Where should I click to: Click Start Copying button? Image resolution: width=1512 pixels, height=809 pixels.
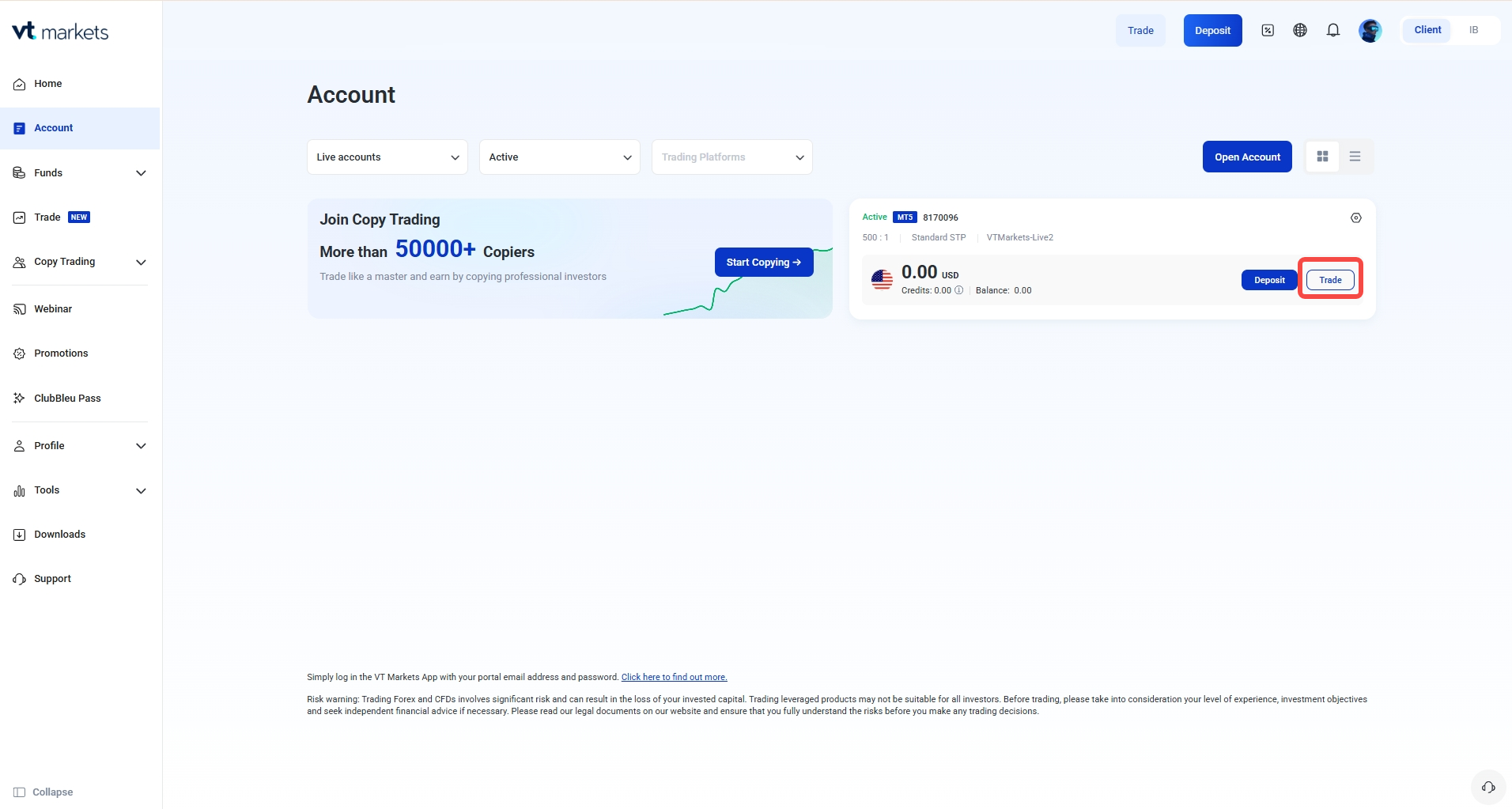click(764, 263)
